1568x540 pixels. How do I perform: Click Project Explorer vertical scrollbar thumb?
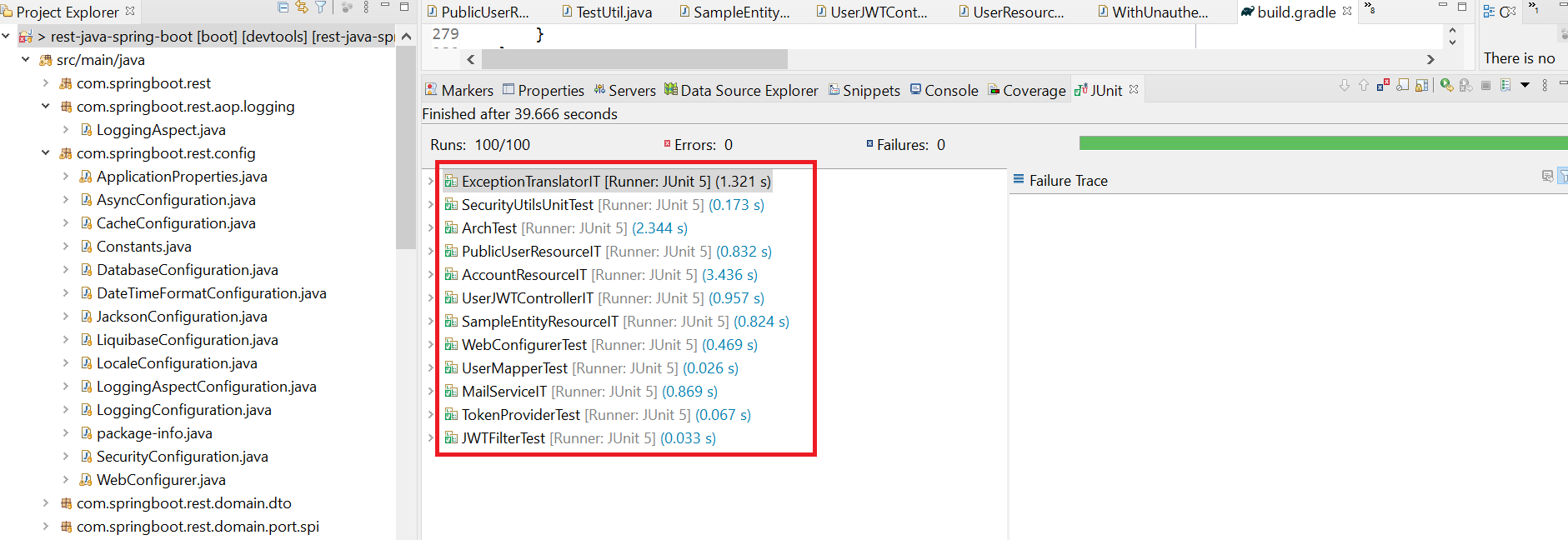406,147
